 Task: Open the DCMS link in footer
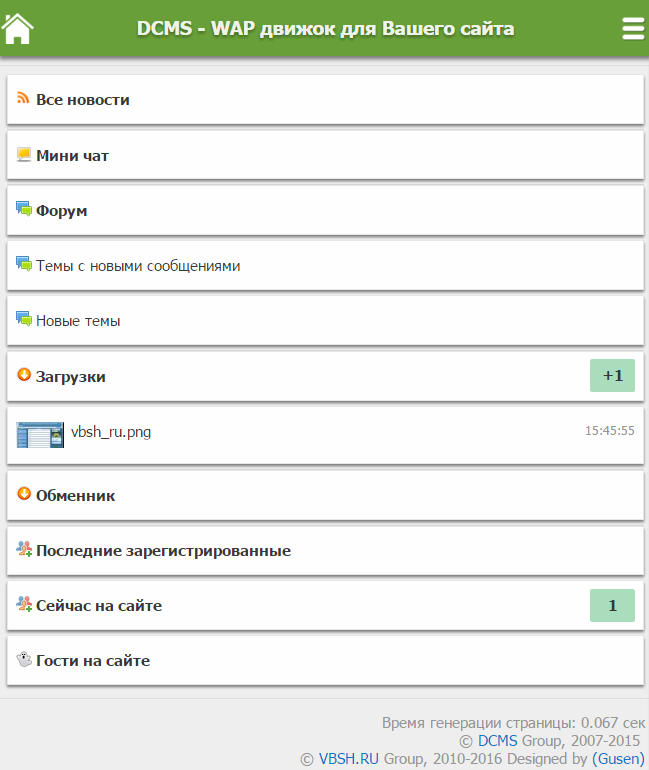(x=497, y=741)
